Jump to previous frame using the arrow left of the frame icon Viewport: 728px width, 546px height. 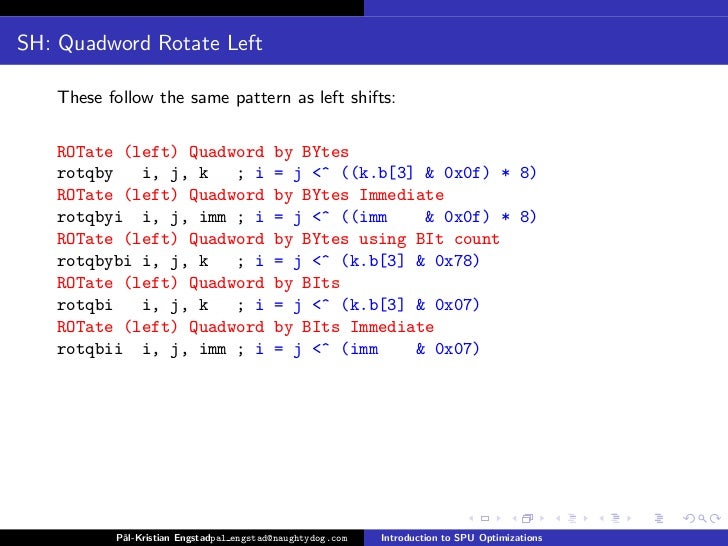pyautogui.click(x=514, y=518)
